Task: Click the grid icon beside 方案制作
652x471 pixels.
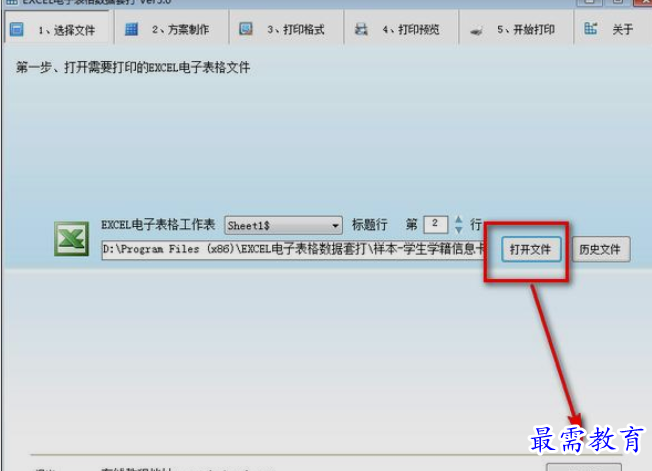Action: (131, 29)
